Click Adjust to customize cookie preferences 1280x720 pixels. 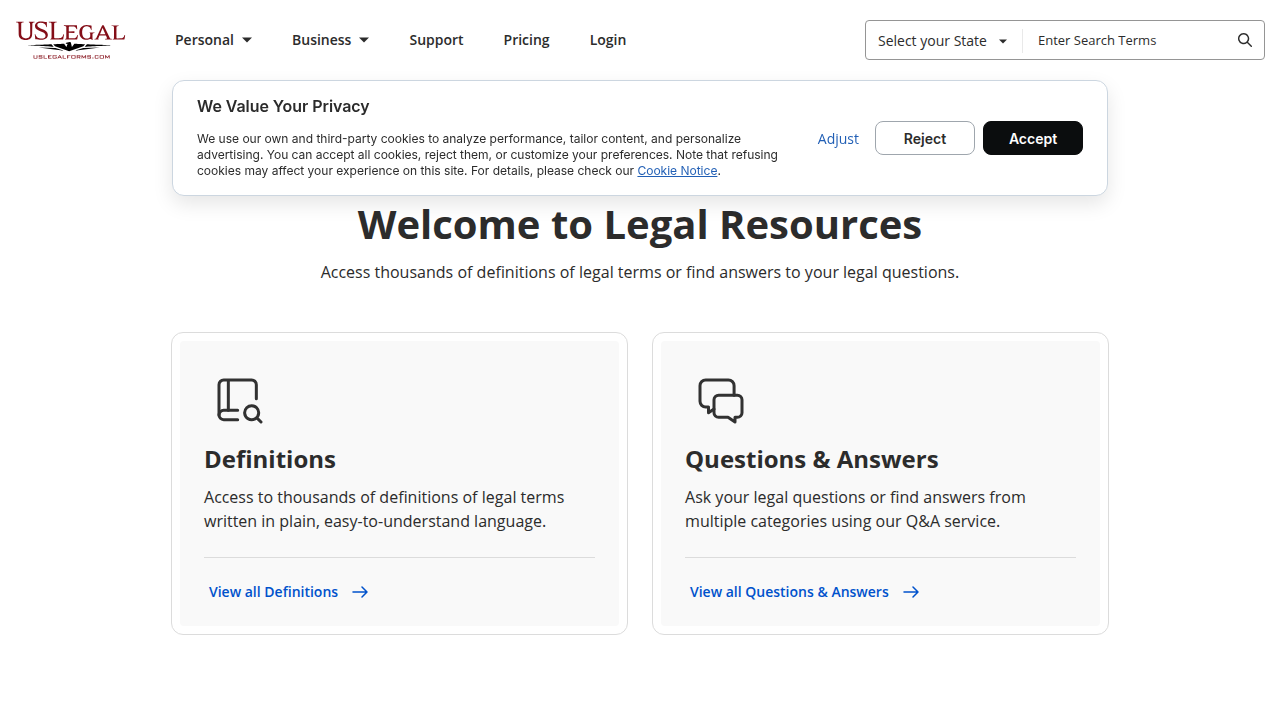point(838,139)
